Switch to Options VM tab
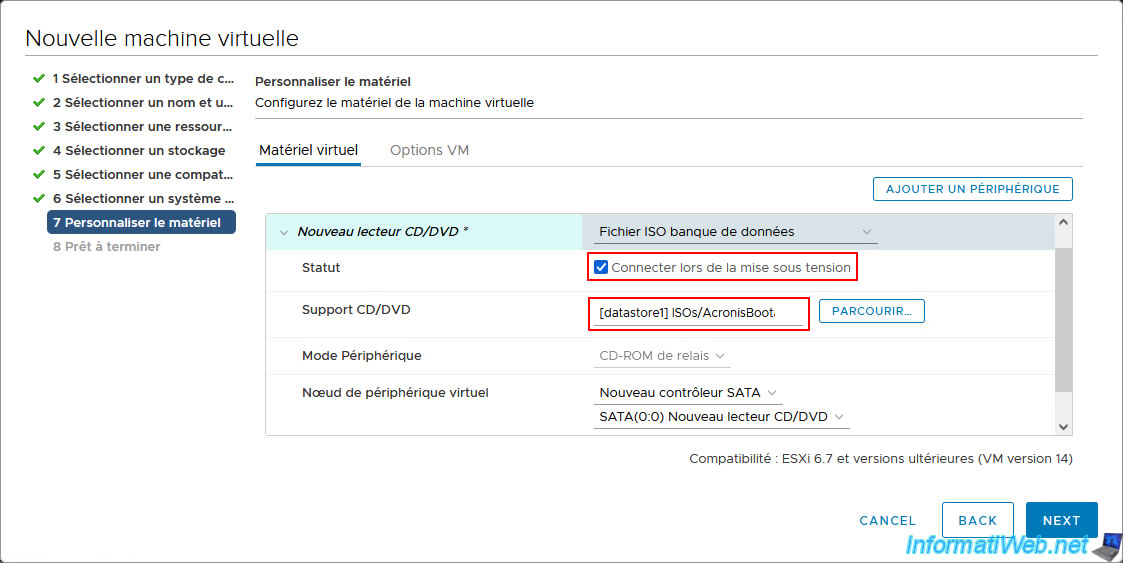The height and width of the screenshot is (563, 1123). pos(429,150)
